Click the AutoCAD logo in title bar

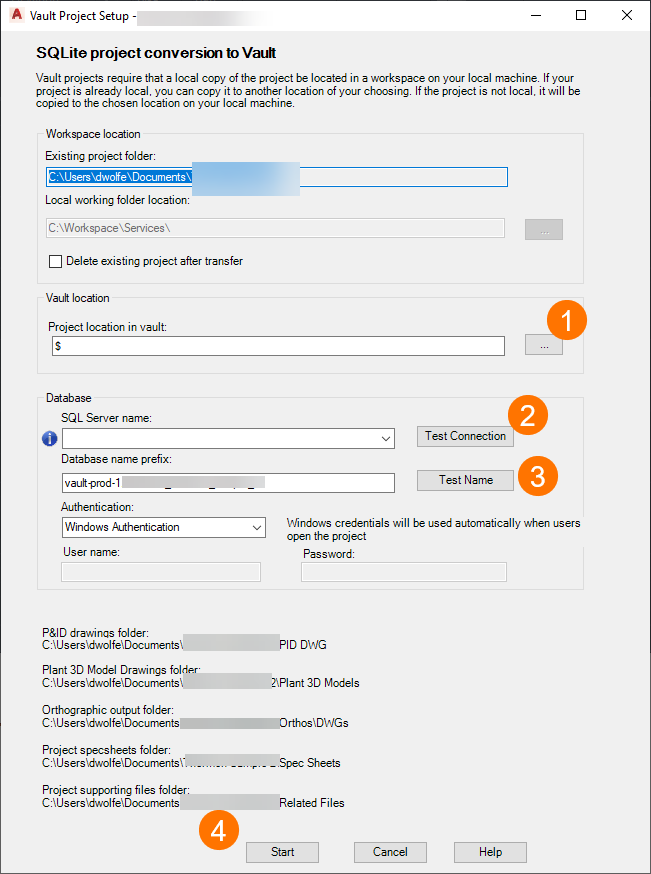click(14, 16)
